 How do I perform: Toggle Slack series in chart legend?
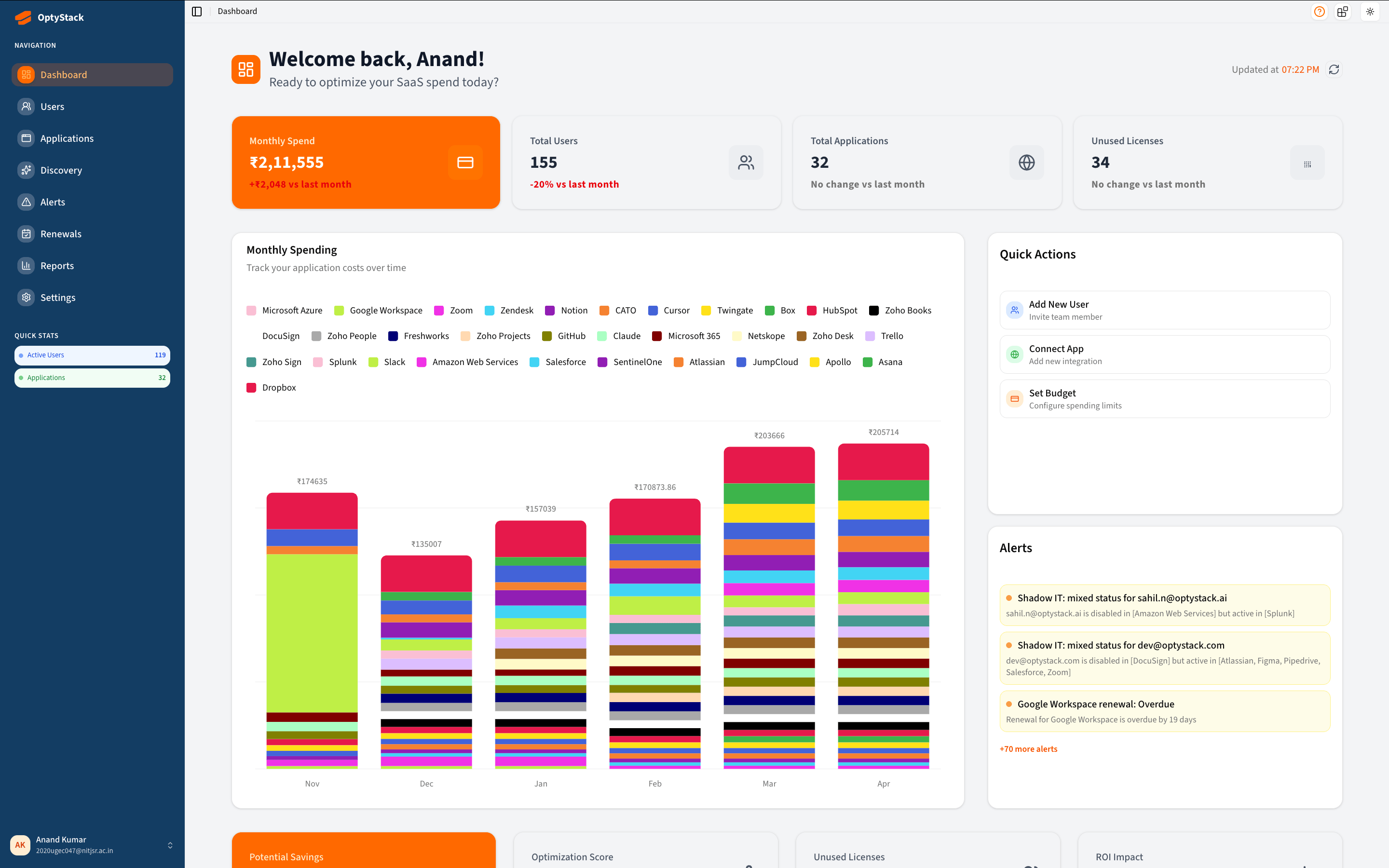373,362
